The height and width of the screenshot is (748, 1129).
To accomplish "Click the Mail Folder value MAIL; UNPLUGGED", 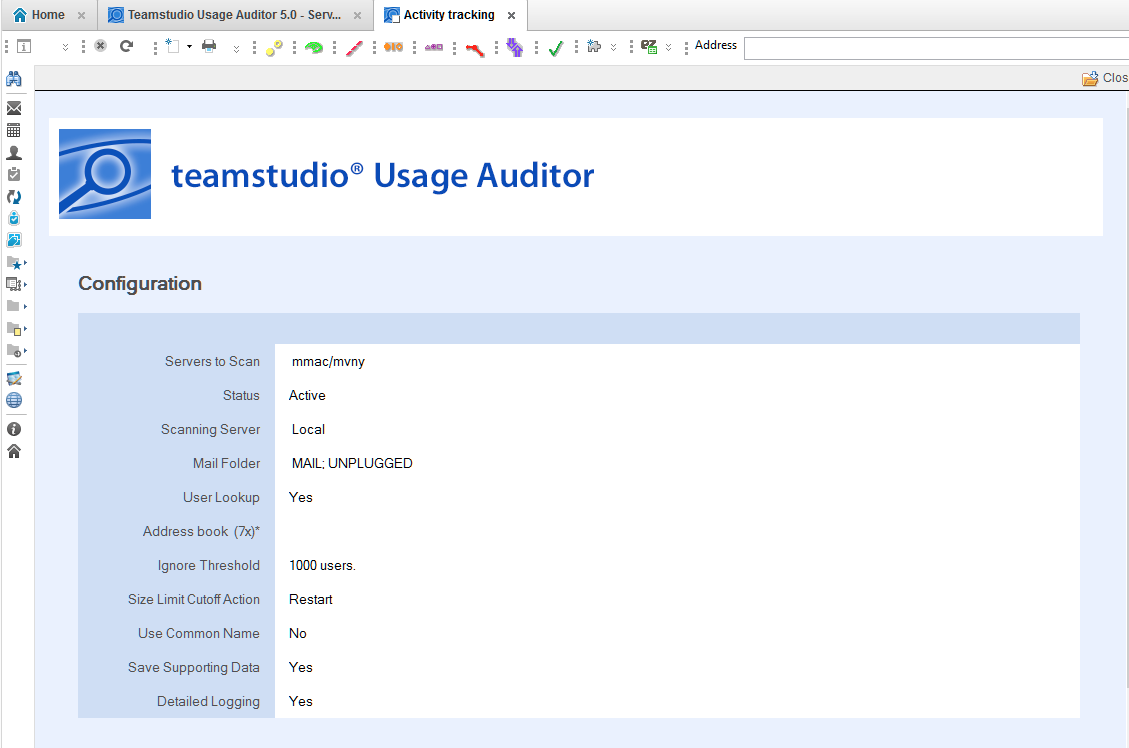I will click(352, 463).
